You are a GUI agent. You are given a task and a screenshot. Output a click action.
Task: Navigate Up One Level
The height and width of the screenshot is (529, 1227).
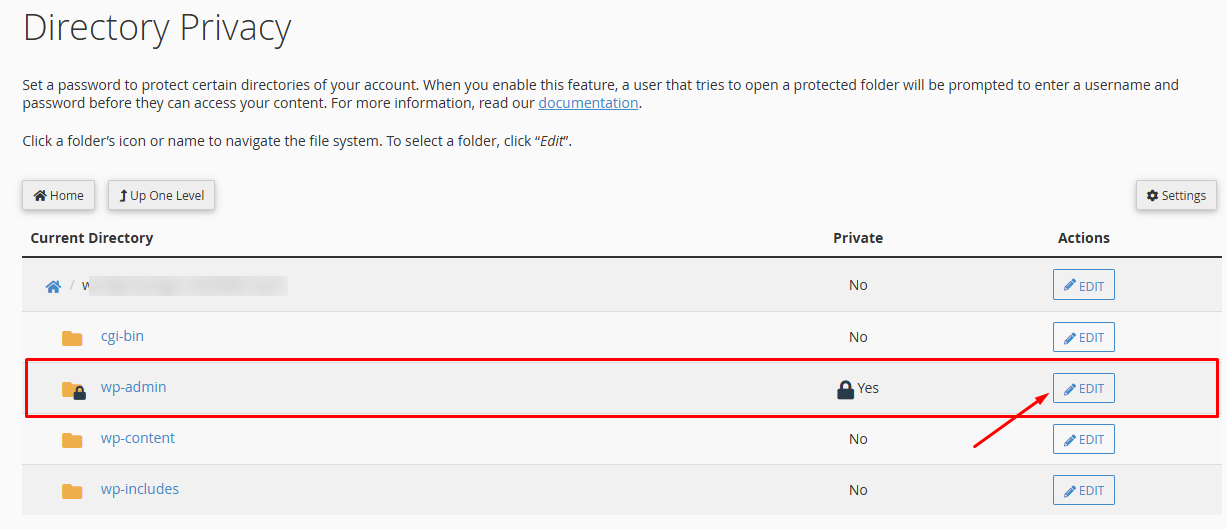(x=161, y=196)
